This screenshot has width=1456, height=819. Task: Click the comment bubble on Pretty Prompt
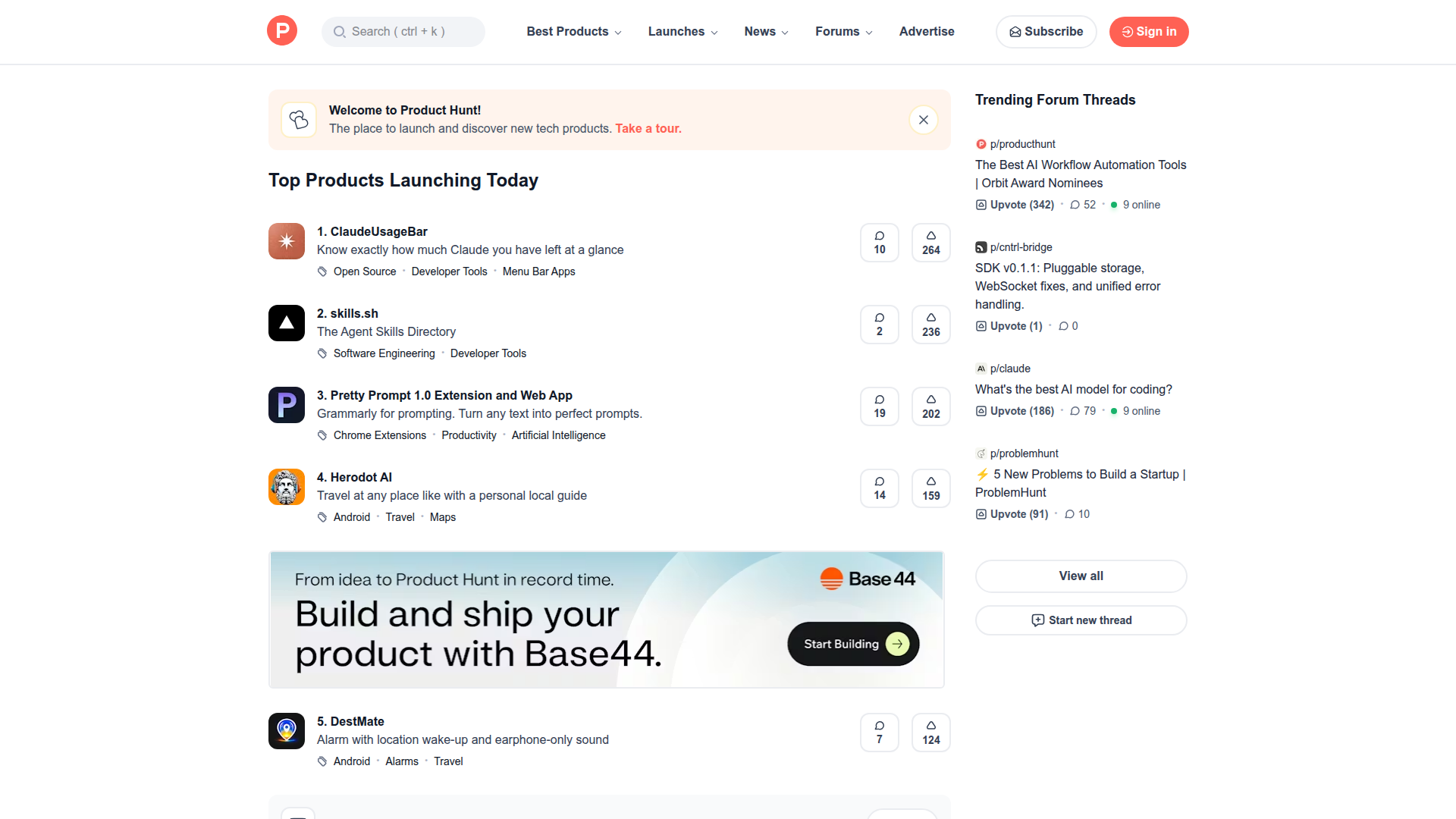pos(879,406)
